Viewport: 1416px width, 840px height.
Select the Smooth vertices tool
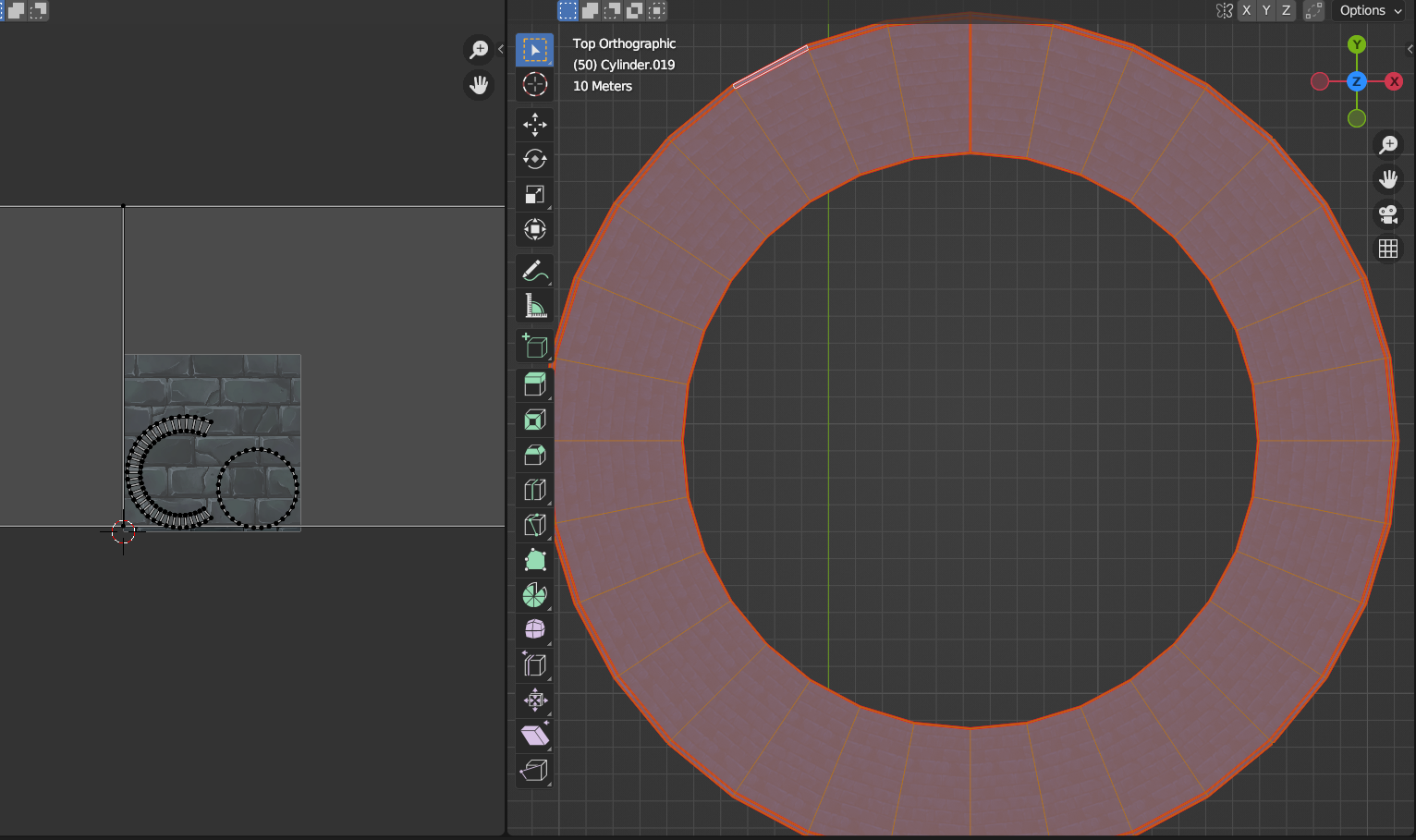point(534,630)
